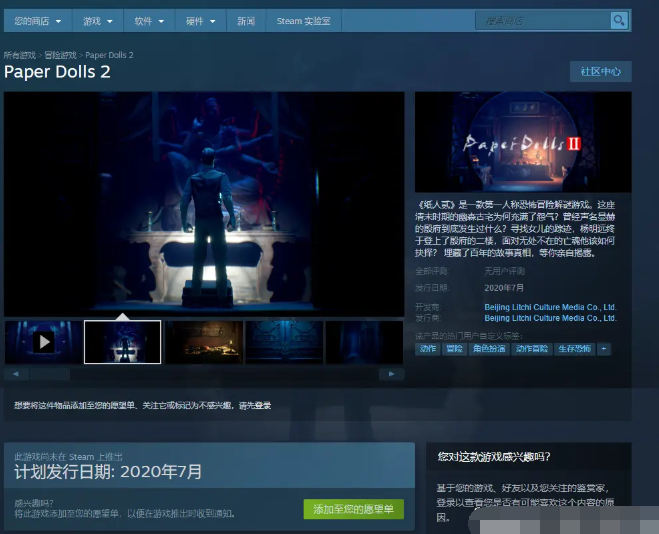Go to 冒险游戏 breadcrumb
The height and width of the screenshot is (534, 659).
tap(61, 55)
